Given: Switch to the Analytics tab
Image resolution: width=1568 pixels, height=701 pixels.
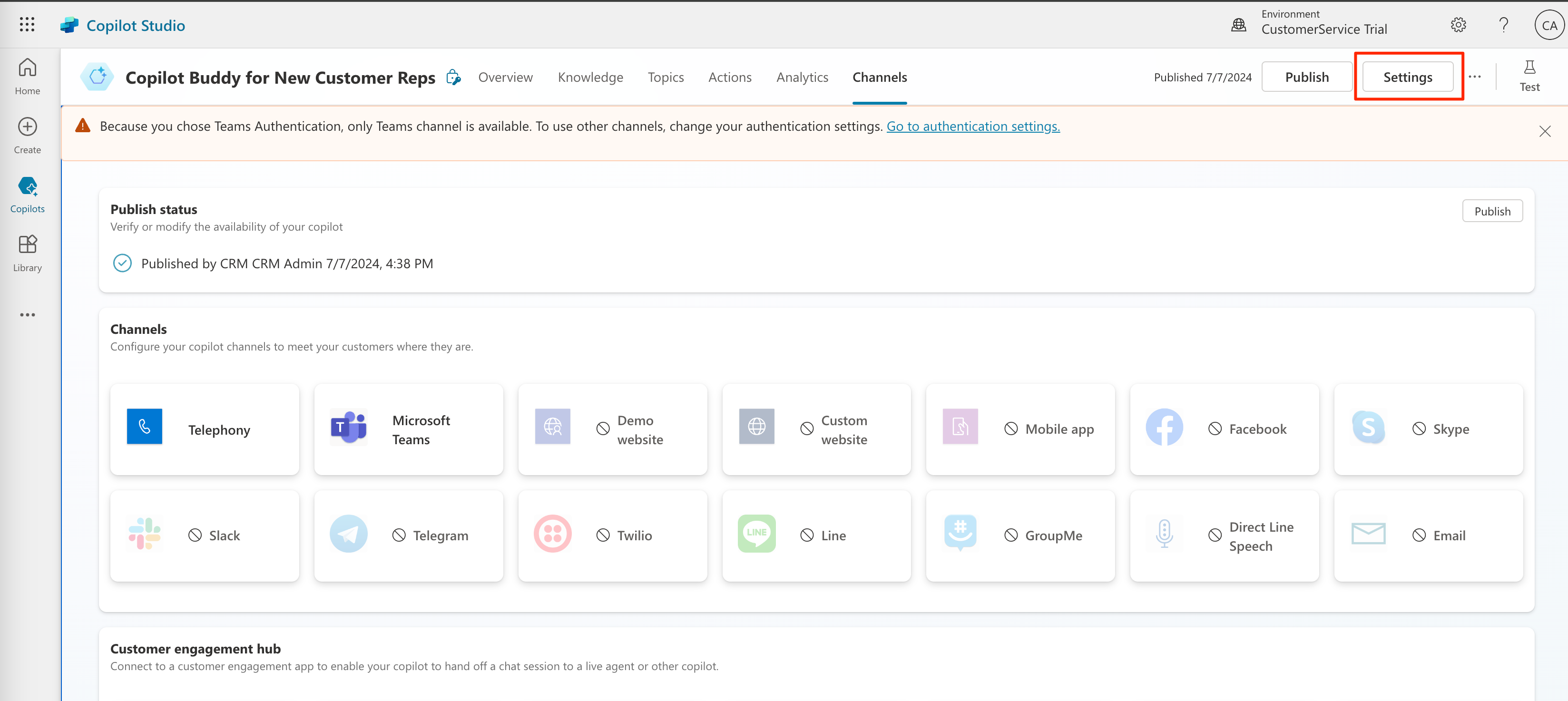Looking at the screenshot, I should [x=802, y=77].
